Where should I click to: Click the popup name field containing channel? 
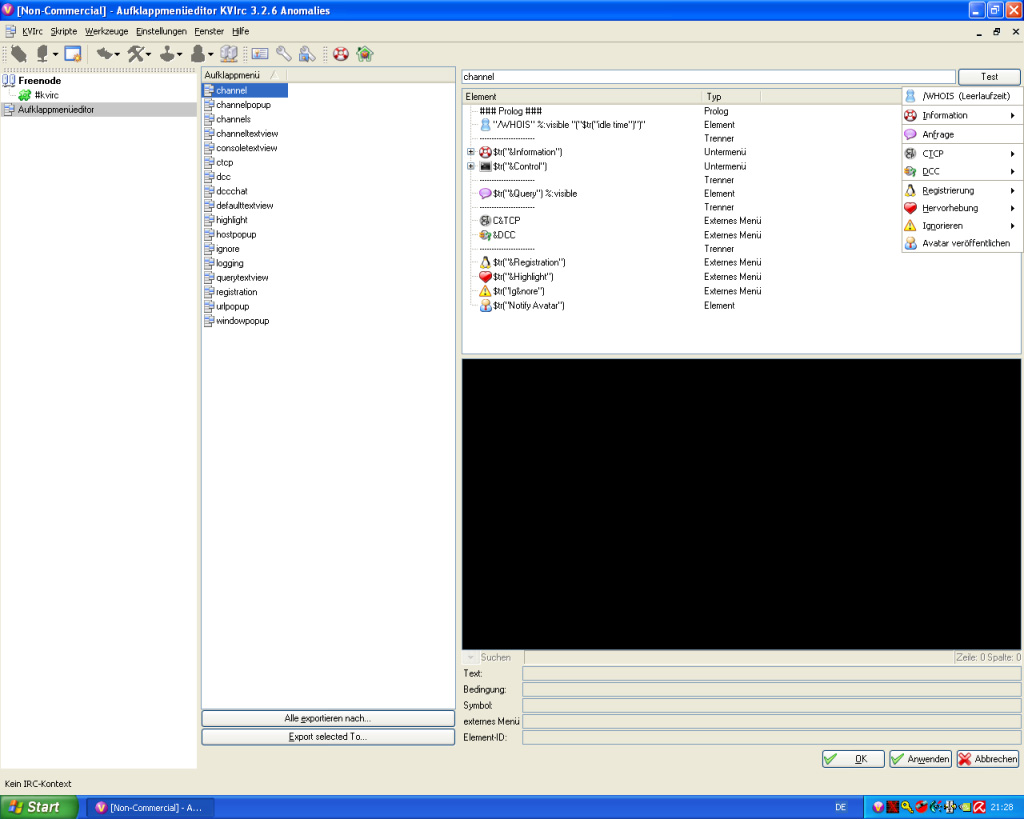tap(708, 77)
